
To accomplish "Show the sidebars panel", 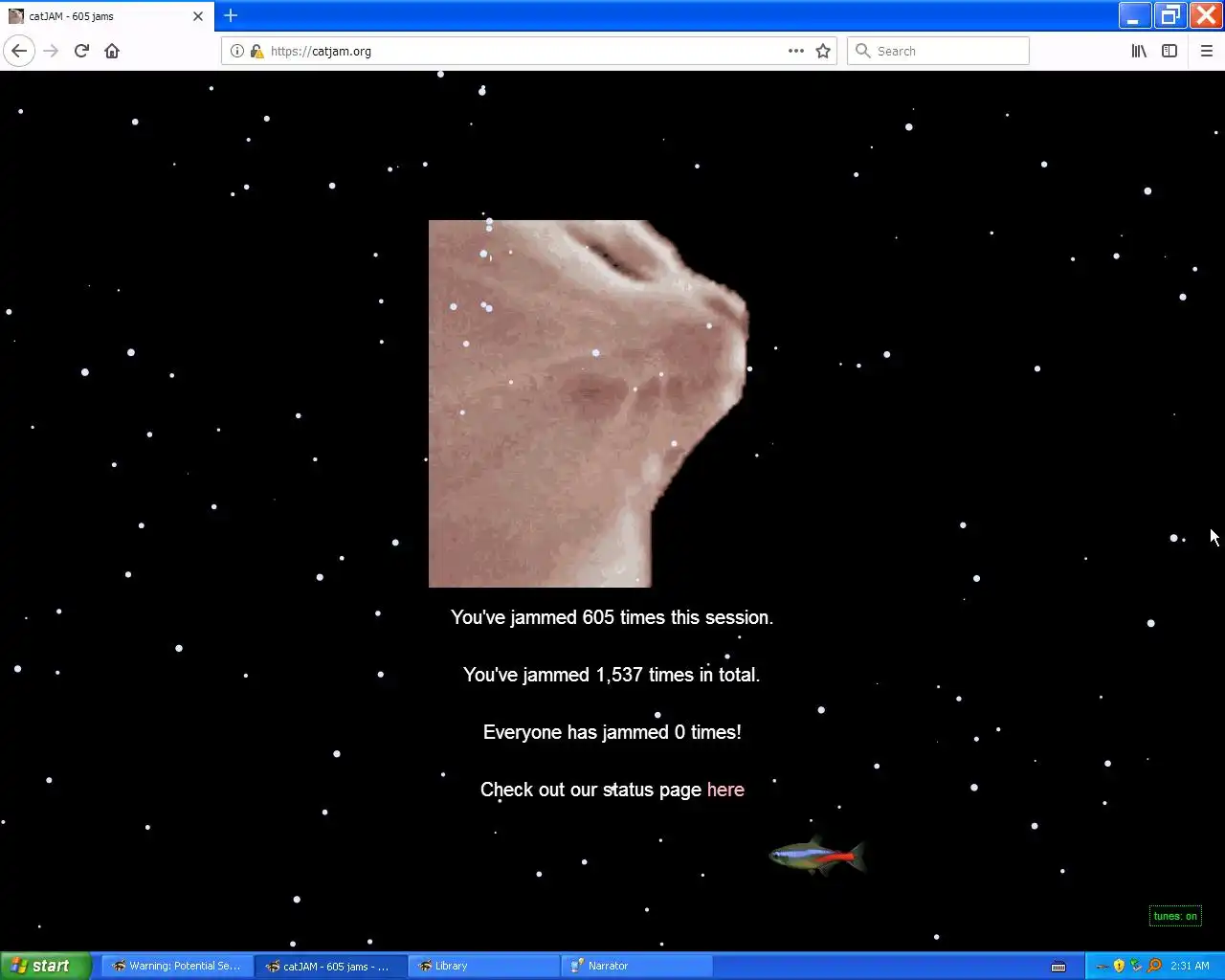I will pyautogui.click(x=1169, y=51).
